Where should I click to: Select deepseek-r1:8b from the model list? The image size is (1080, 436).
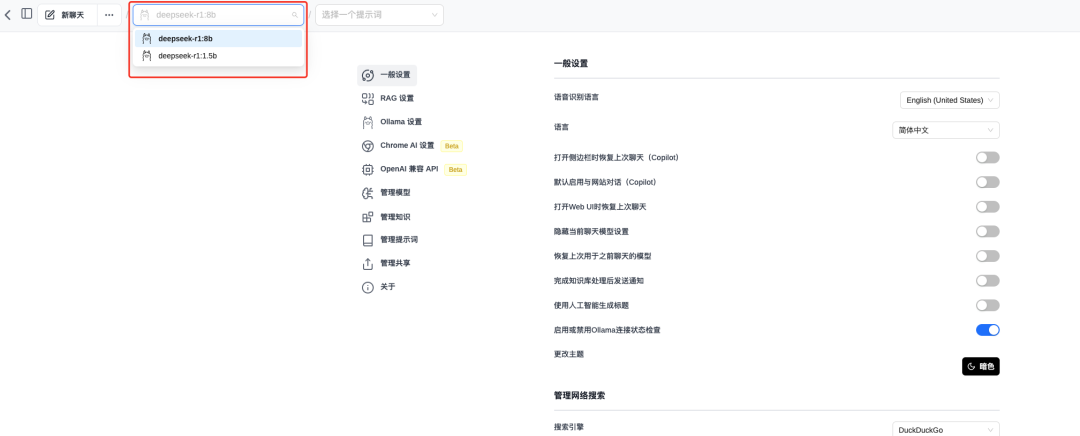[218, 39]
